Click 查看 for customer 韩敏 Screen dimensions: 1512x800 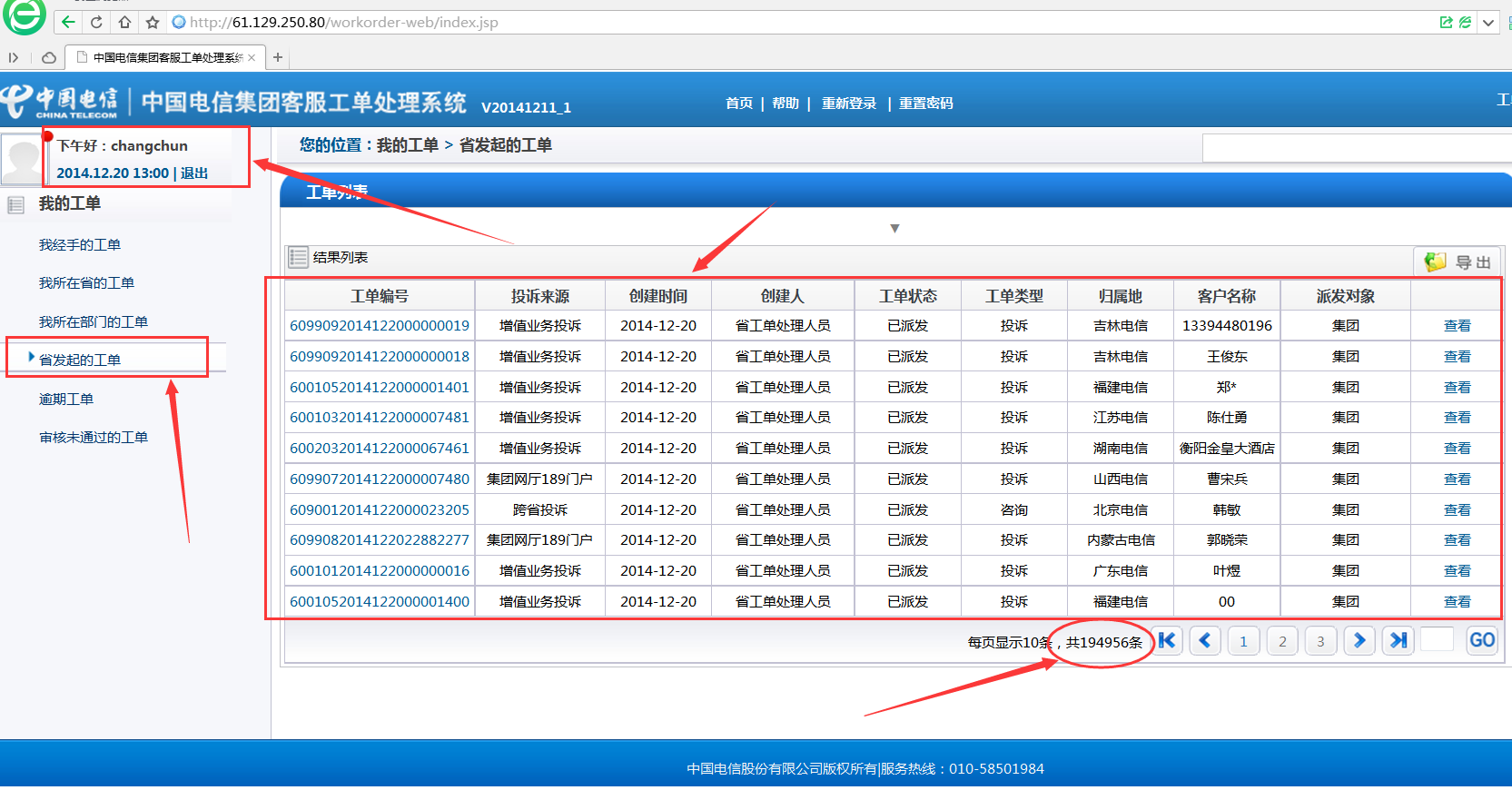[1458, 509]
